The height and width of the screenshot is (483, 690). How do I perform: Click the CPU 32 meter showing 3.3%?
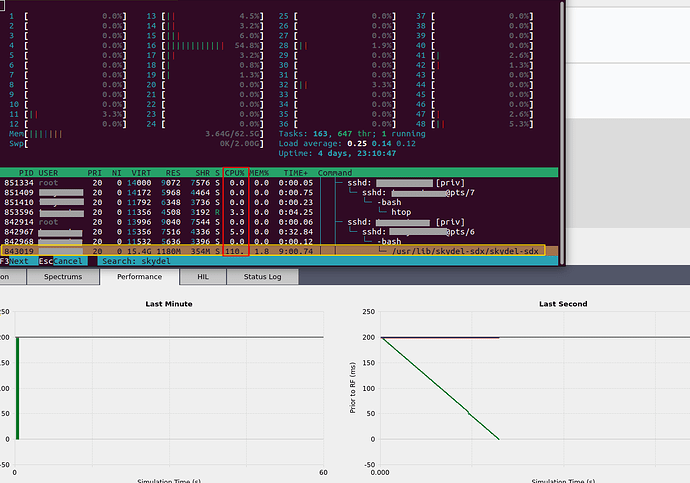[337, 85]
